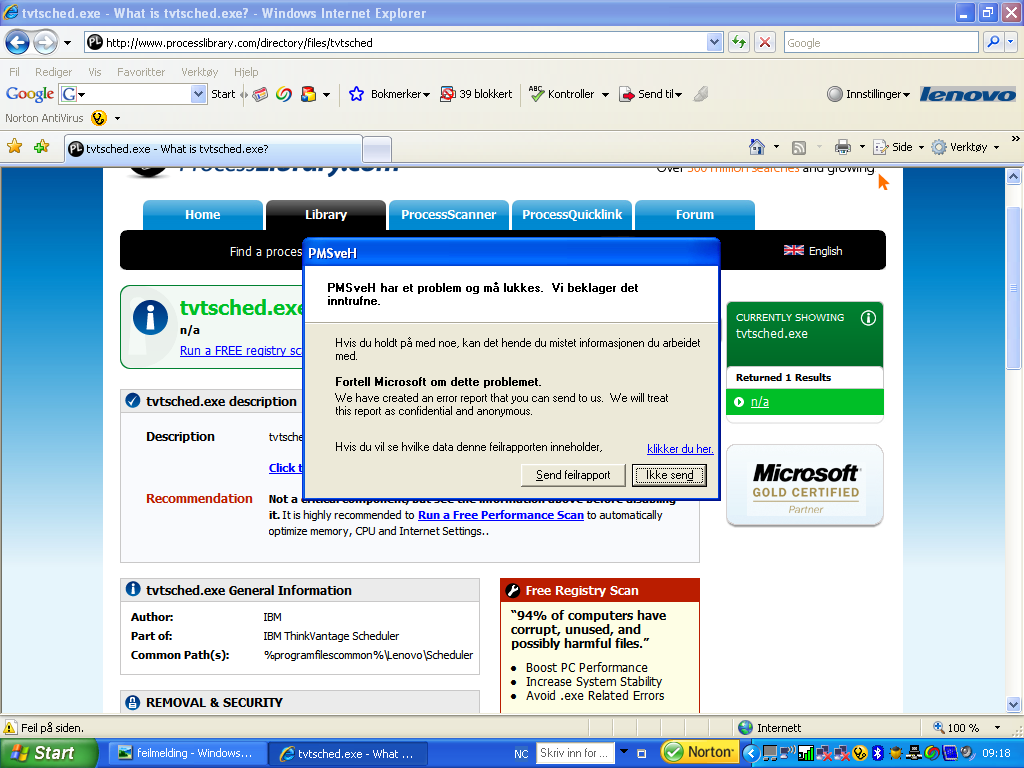This screenshot has width=1024, height=768.
Task: Click the Kontroller spell check icon
Action: (536, 94)
